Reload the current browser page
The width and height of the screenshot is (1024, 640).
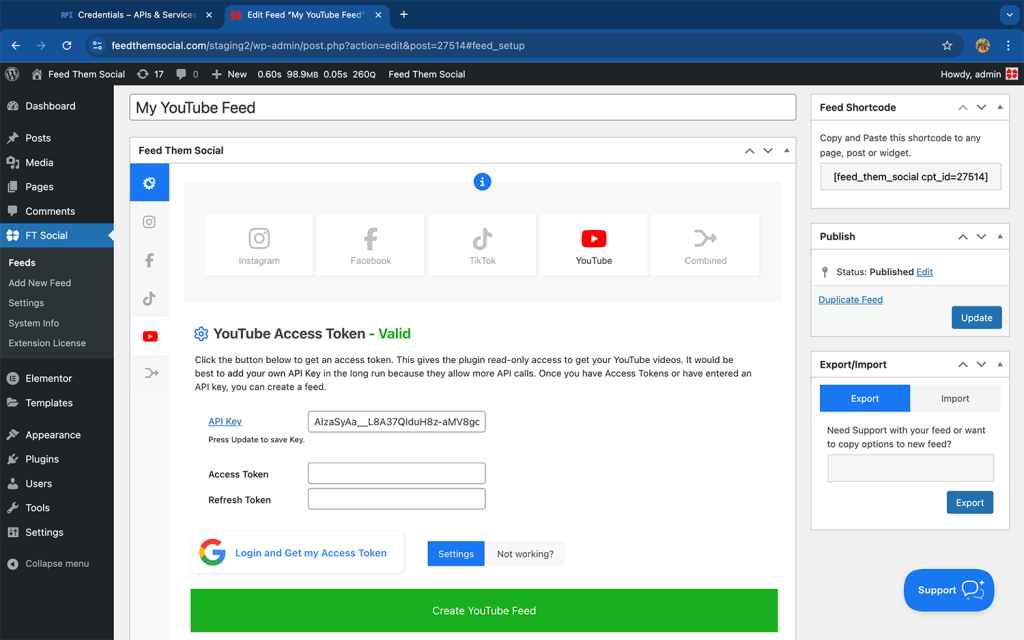(x=67, y=46)
